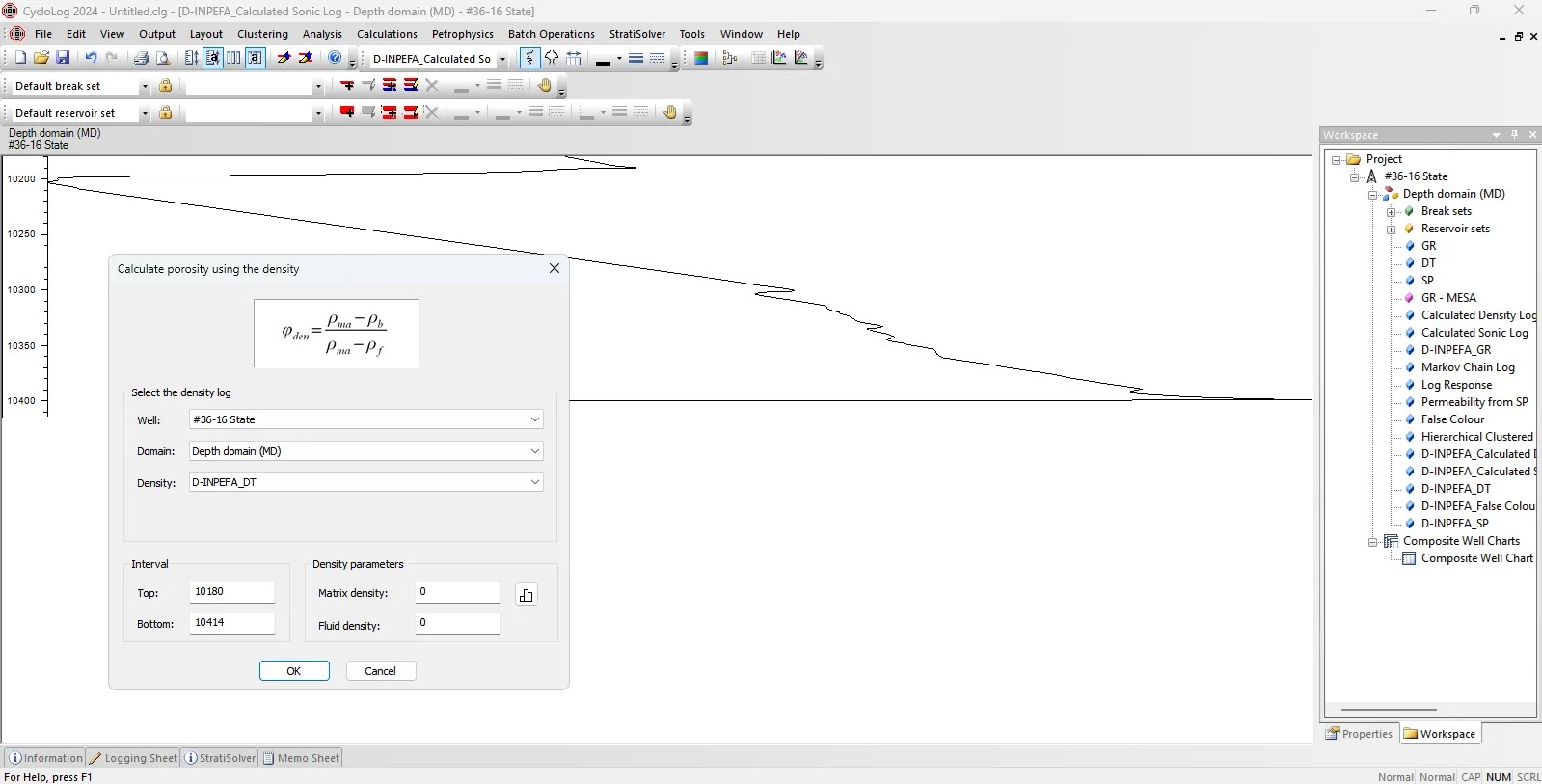1542x784 pixels.
Task: Open the D-INPEFA_Calculated log selector dropdown
Action: click(x=502, y=60)
